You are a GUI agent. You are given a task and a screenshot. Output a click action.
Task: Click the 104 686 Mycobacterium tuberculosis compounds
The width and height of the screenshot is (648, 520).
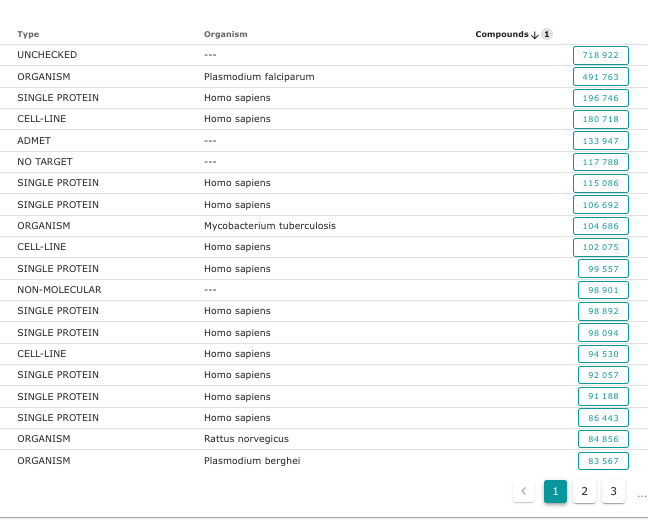600,226
